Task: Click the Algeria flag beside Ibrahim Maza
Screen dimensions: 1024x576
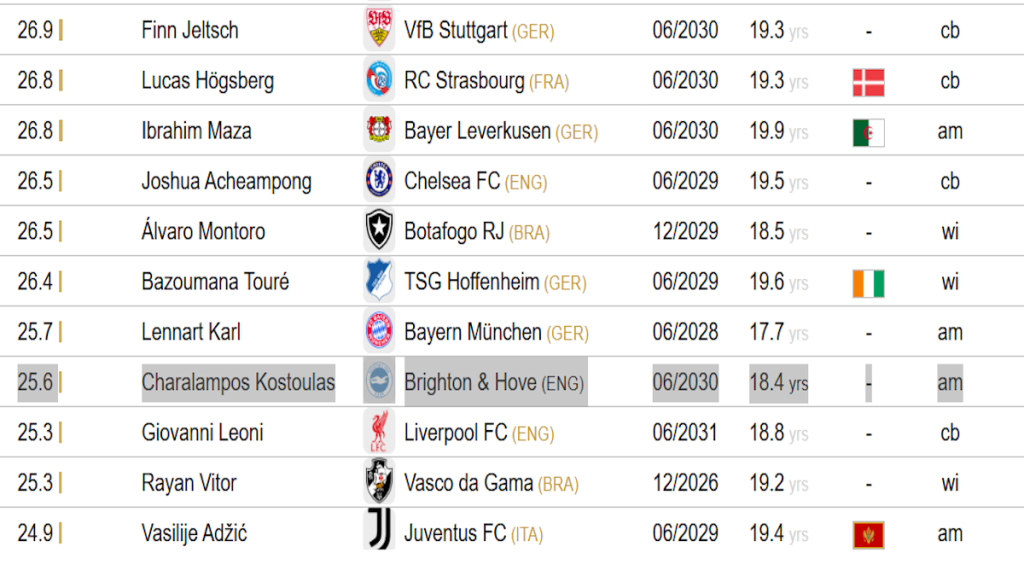Action: (x=868, y=132)
